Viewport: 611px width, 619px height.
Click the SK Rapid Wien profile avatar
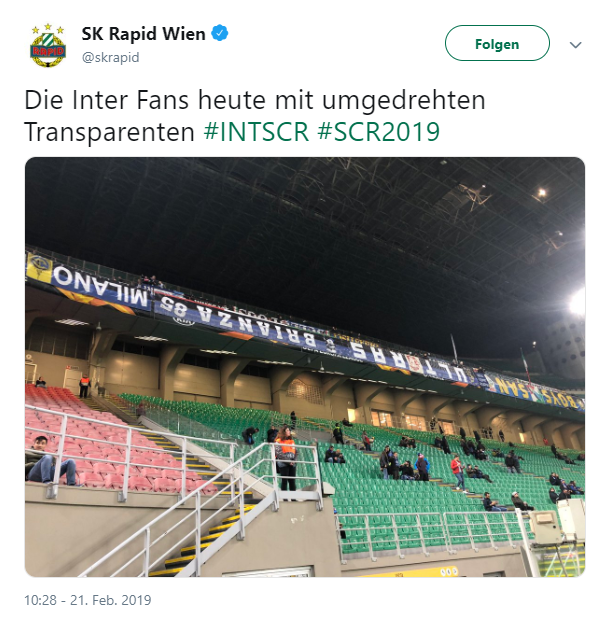coord(48,45)
